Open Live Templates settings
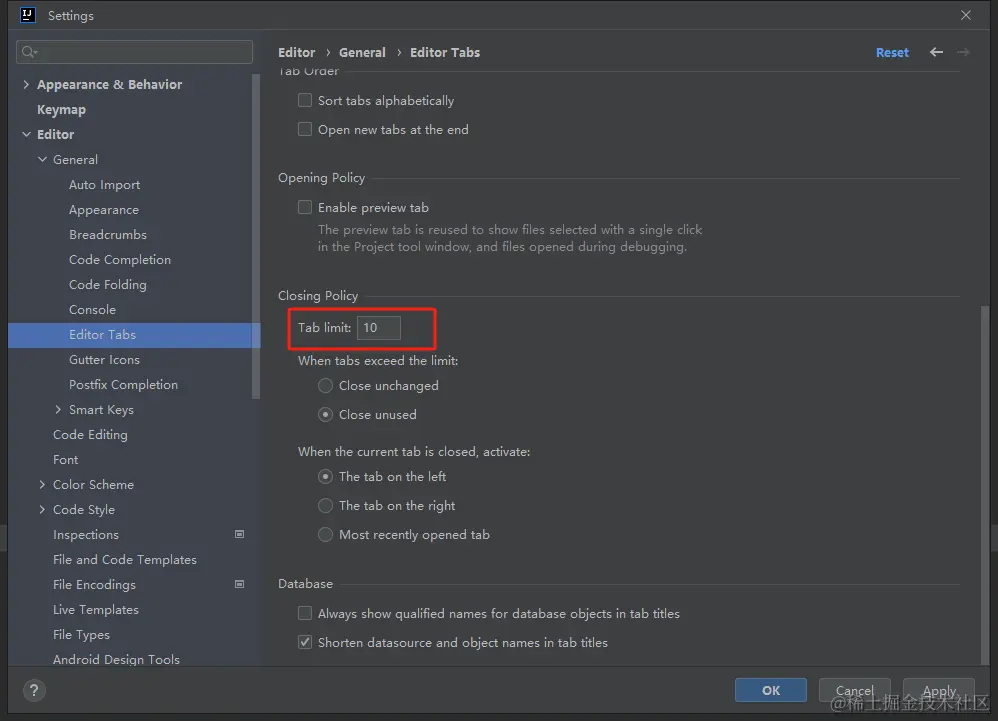Viewport: 998px width, 721px height. click(x=95, y=609)
